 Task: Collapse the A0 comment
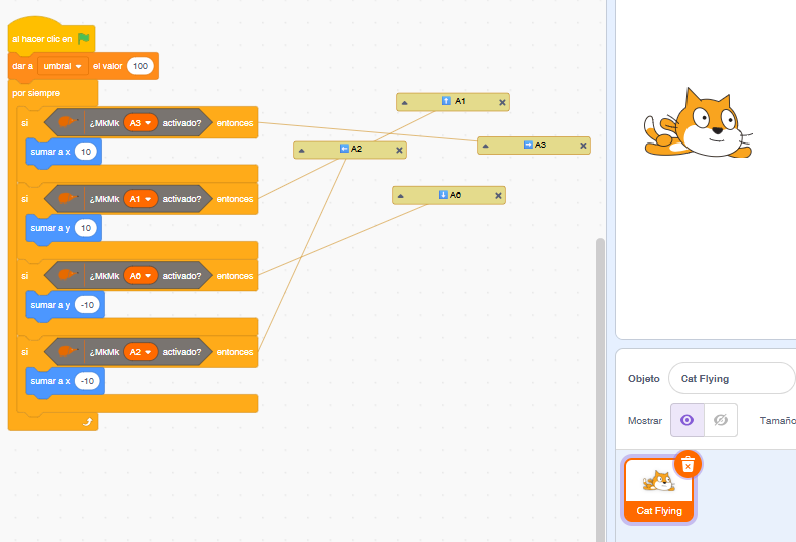401,196
